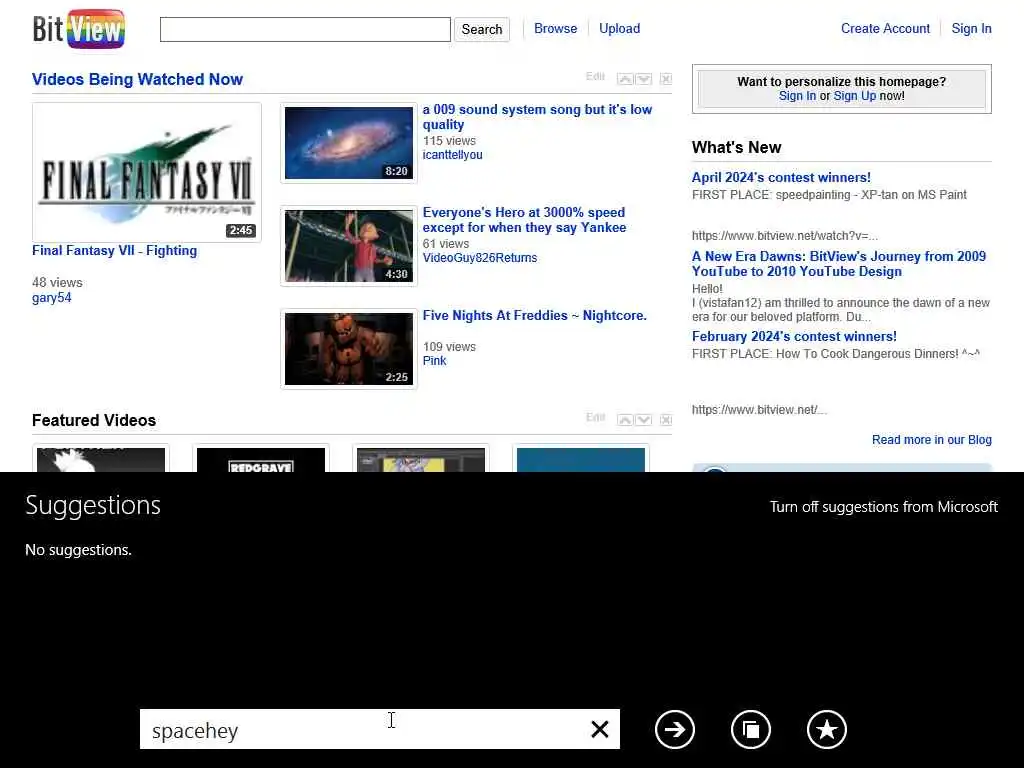Select the '115 views' text
The height and width of the screenshot is (768, 1024).
tap(449, 141)
